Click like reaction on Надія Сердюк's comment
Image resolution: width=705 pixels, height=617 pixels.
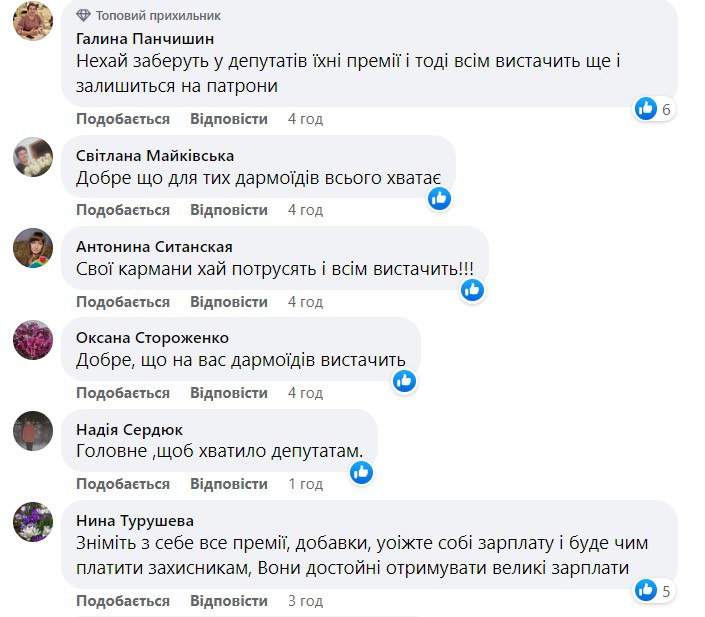click(x=361, y=471)
